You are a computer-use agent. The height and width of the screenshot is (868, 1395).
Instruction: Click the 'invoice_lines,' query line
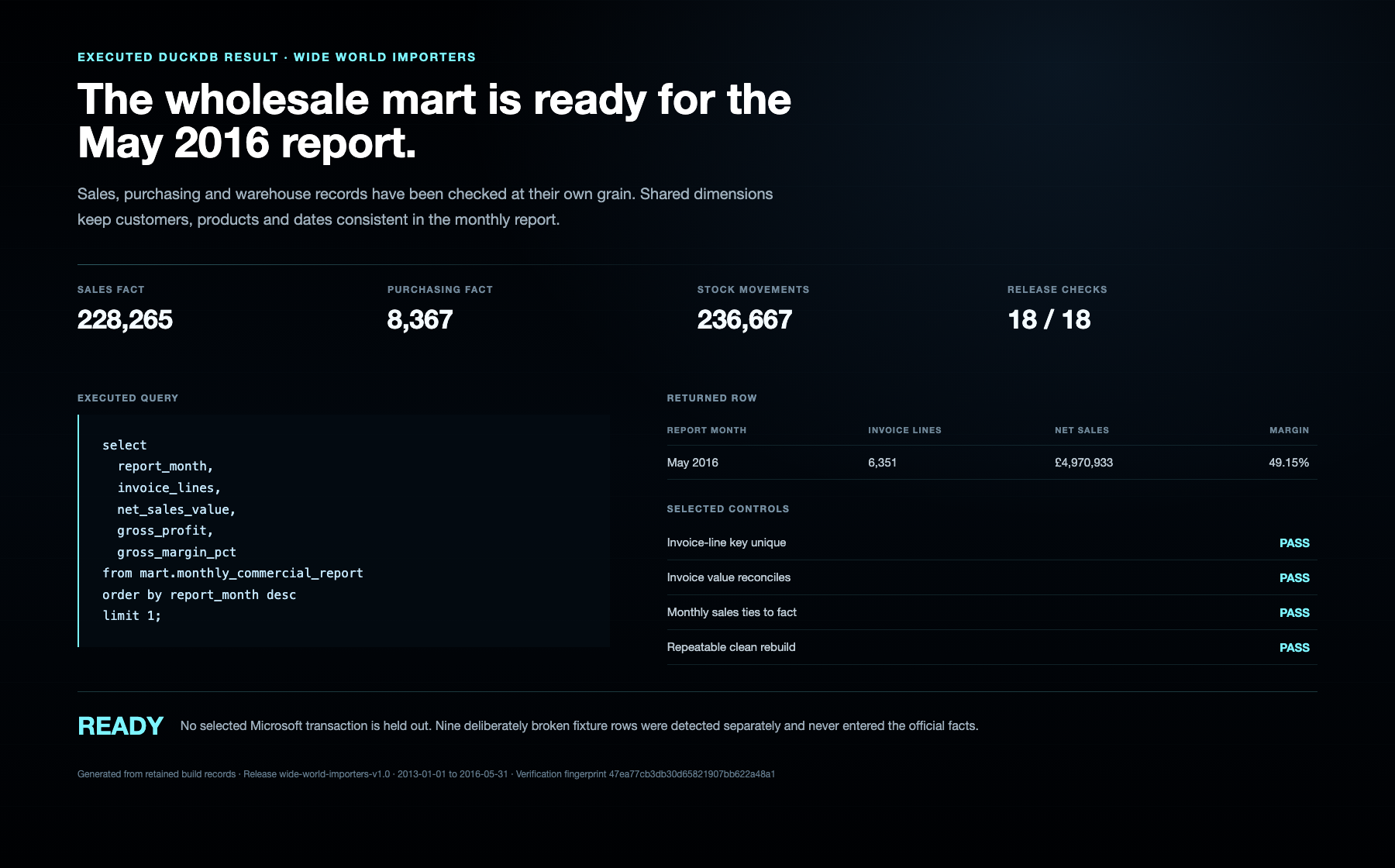[x=169, y=488]
